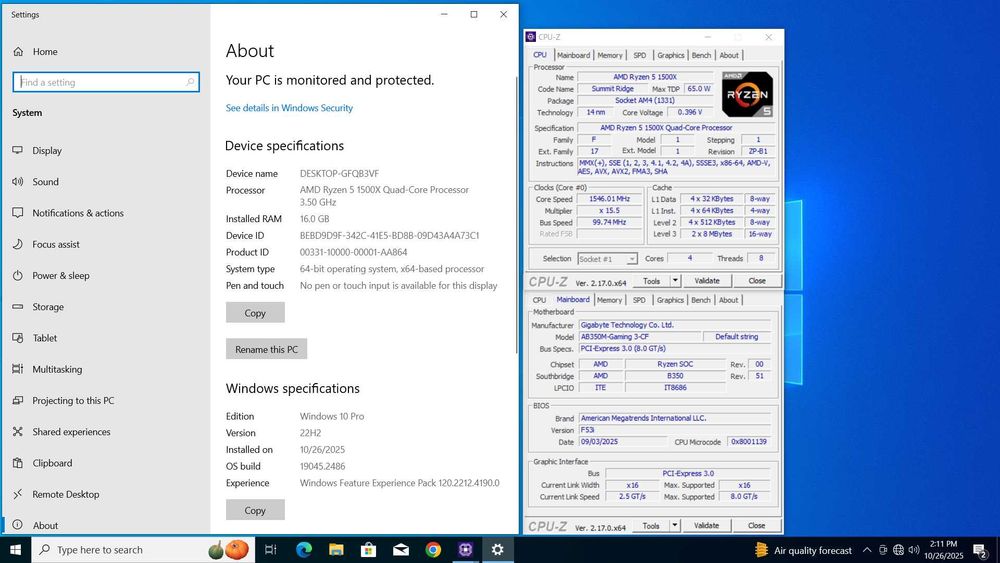Screen dimensions: 1000x563
Task: Open the Socket #1 selection dropdown
Action: coord(607,259)
